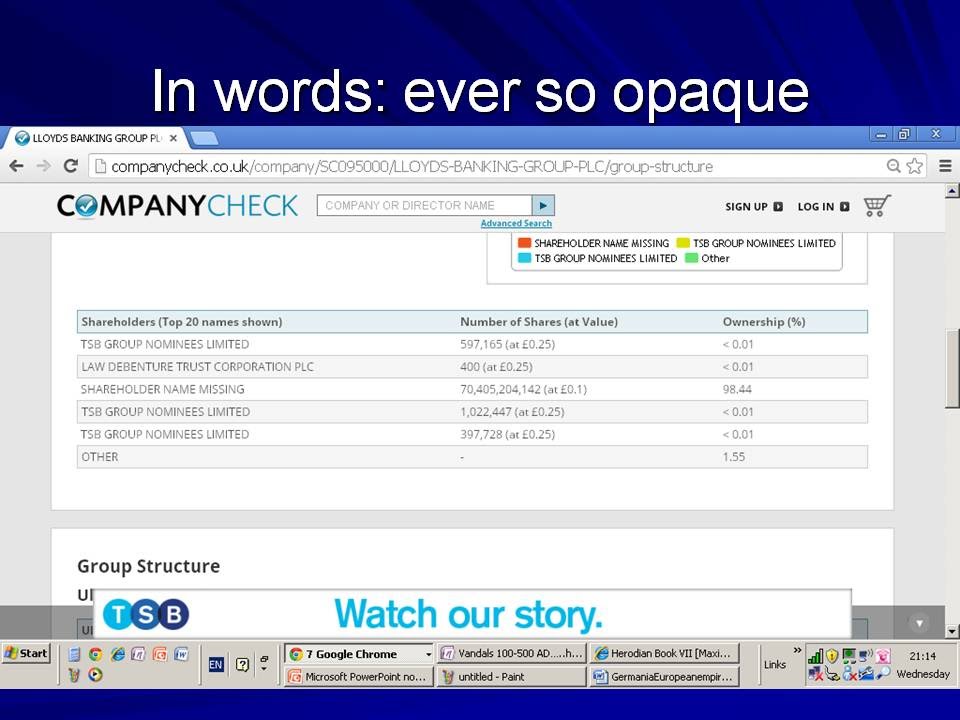The width and height of the screenshot is (960, 720).
Task: Focus the Company or Director Name search field
Action: pyautogui.click(x=424, y=206)
